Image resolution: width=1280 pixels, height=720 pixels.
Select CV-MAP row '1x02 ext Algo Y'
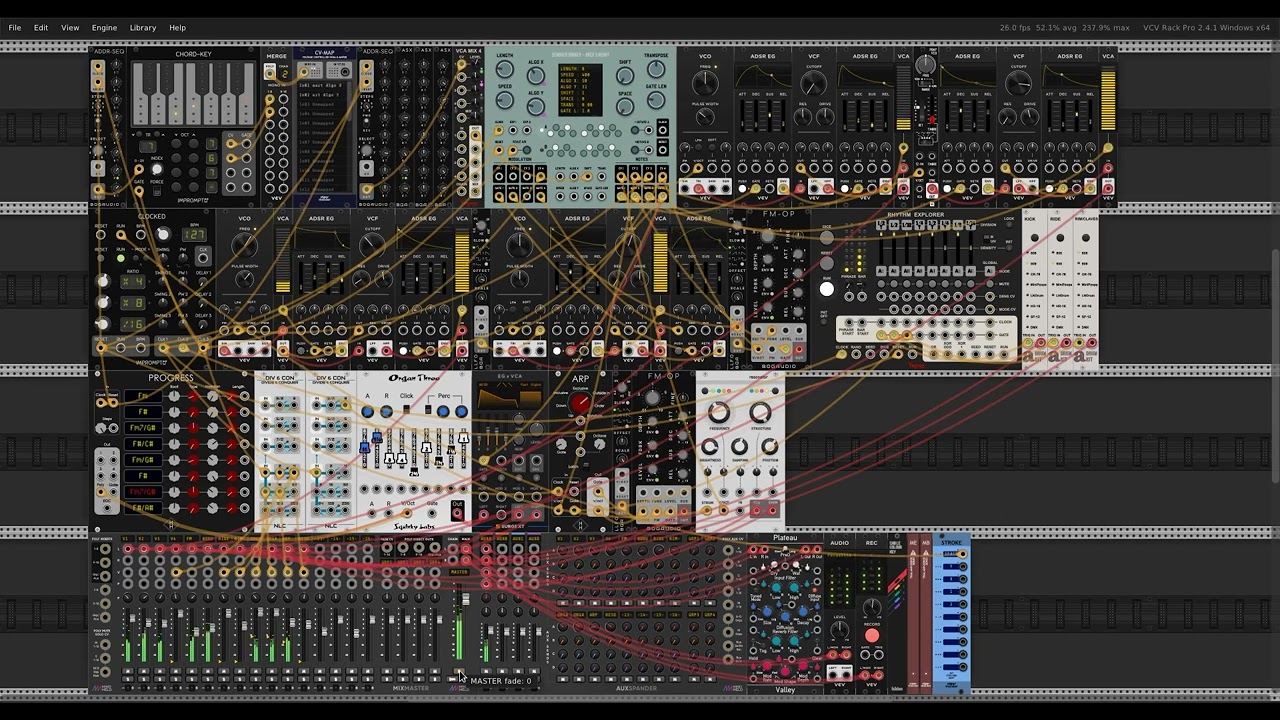[x=324, y=95]
